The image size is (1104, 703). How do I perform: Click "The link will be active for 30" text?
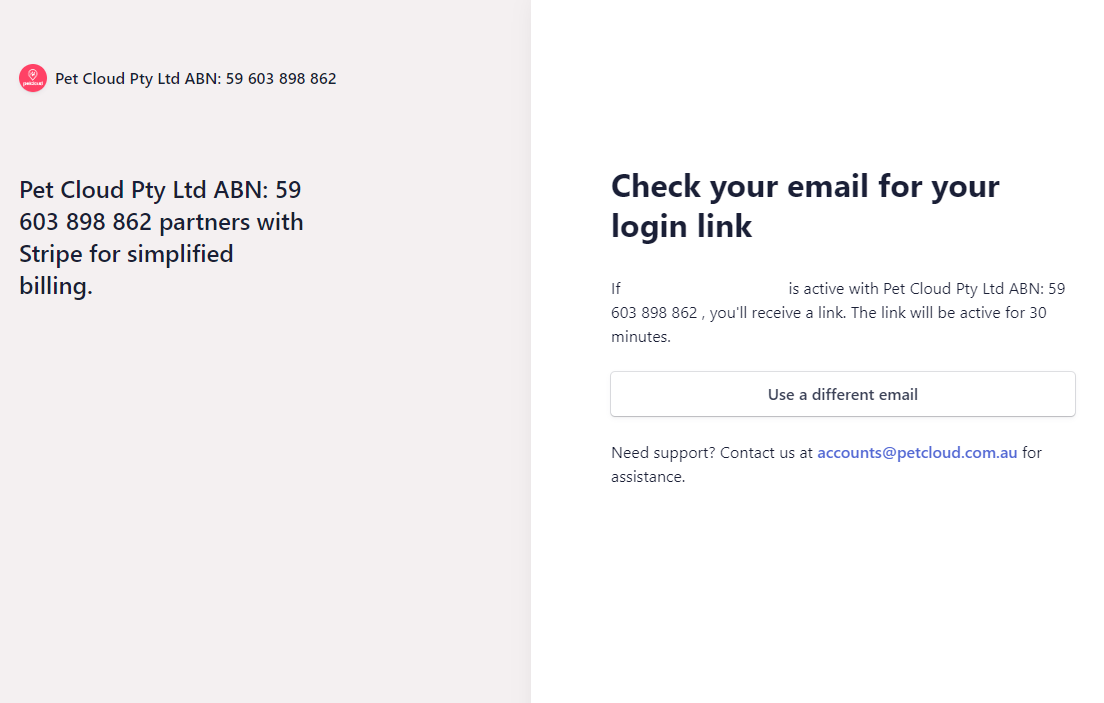(948, 313)
